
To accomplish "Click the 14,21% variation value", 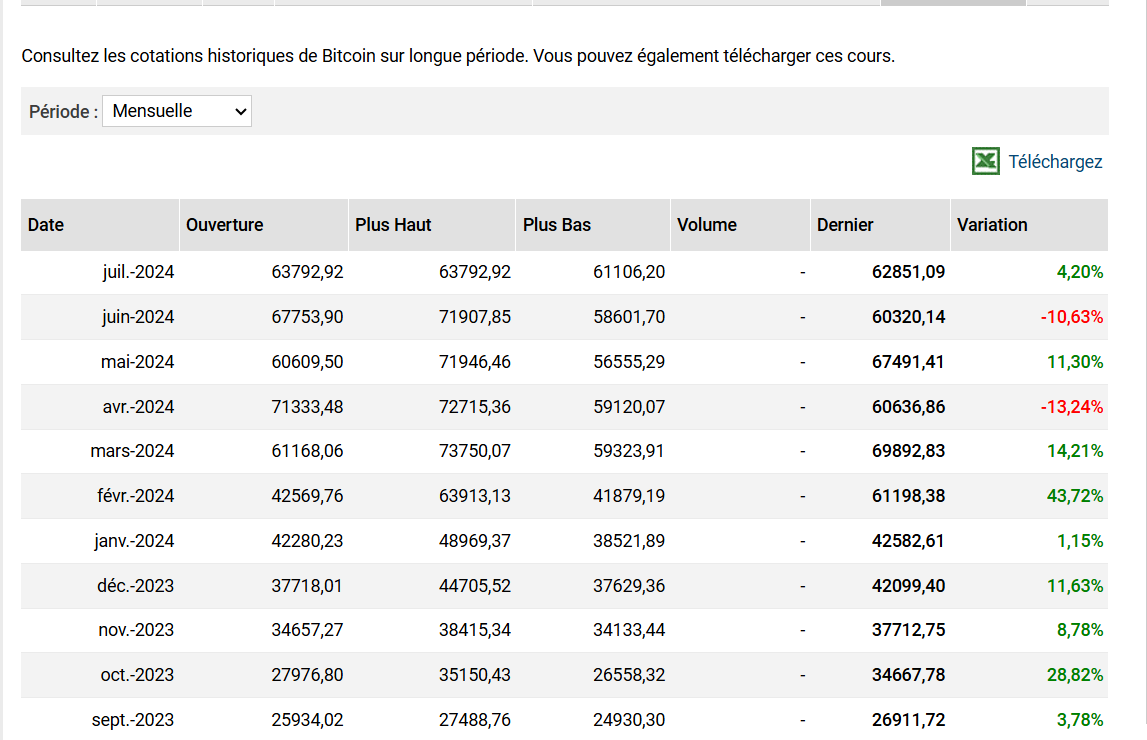I will (x=1075, y=451).
